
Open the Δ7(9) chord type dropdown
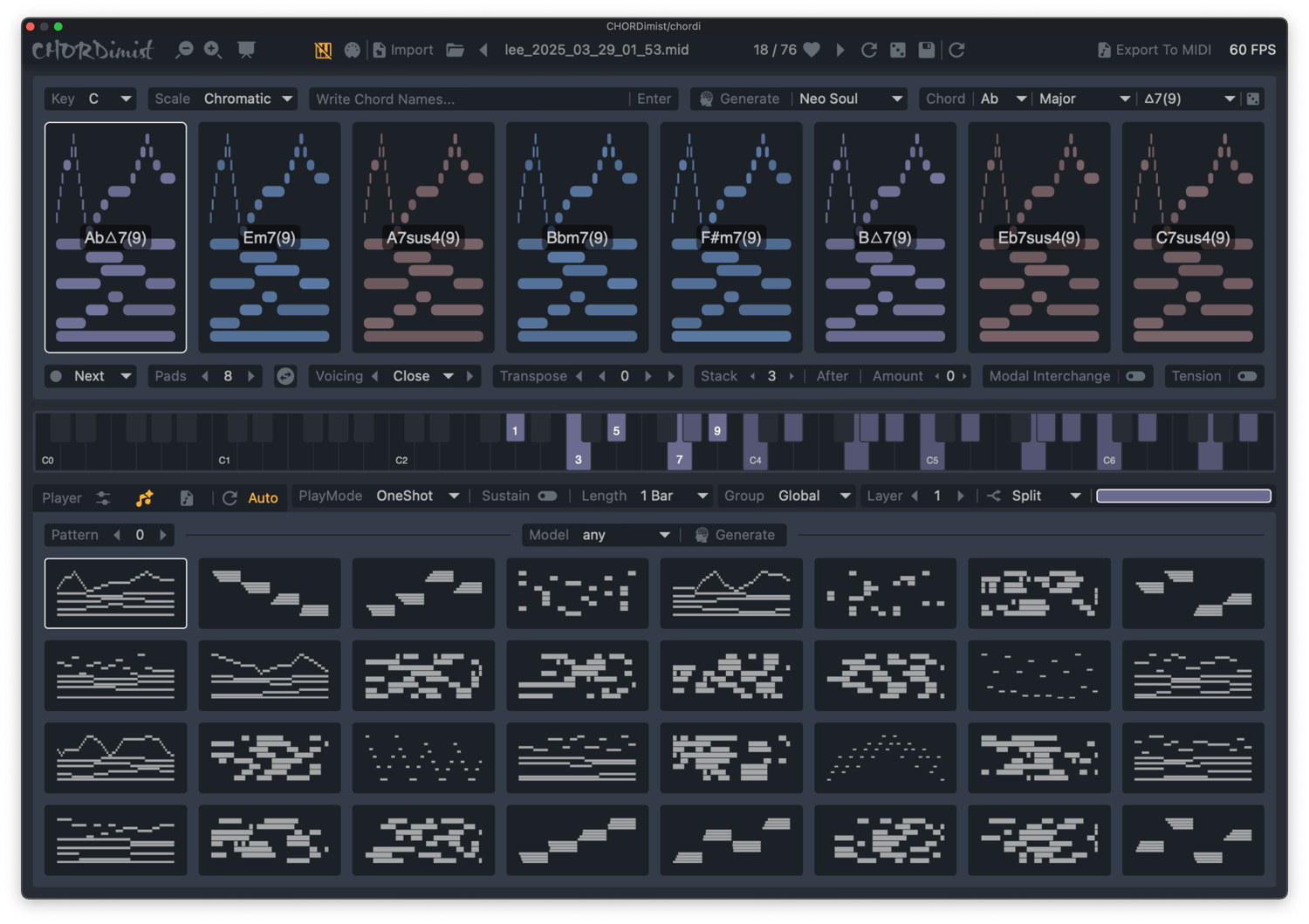click(x=1189, y=99)
